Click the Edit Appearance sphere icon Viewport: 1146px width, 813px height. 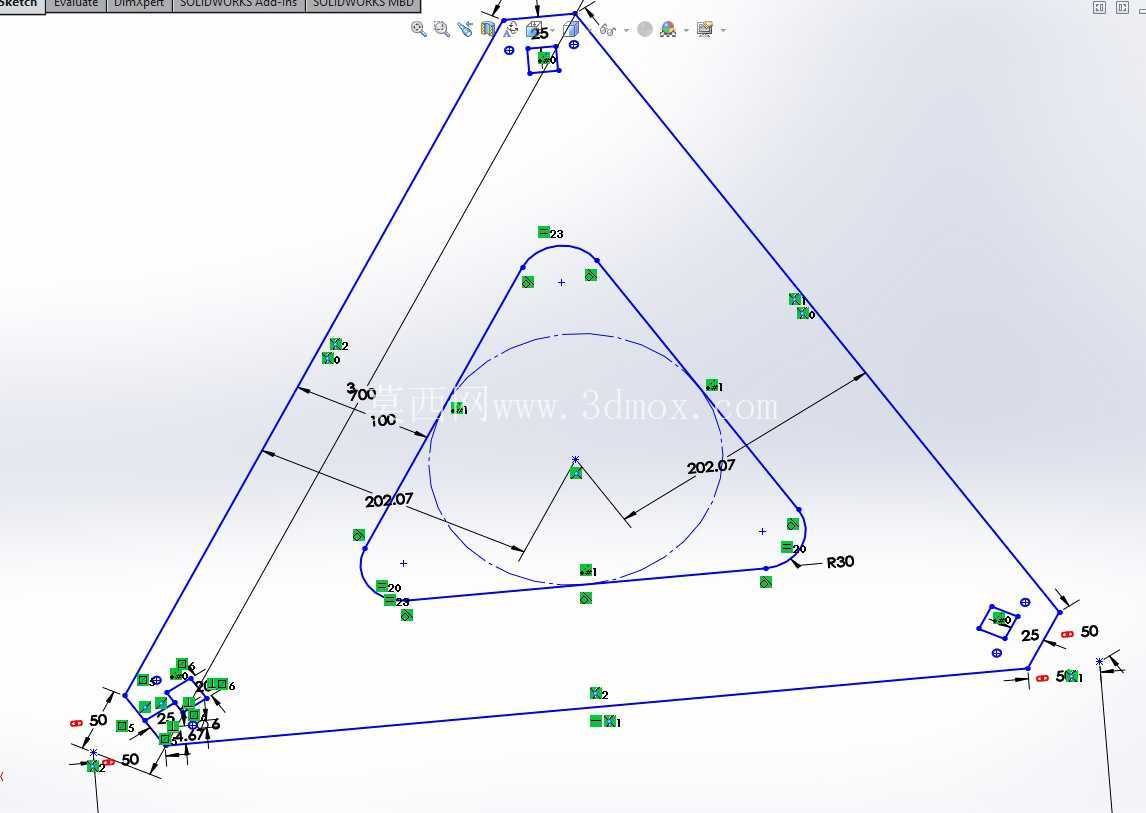[645, 29]
